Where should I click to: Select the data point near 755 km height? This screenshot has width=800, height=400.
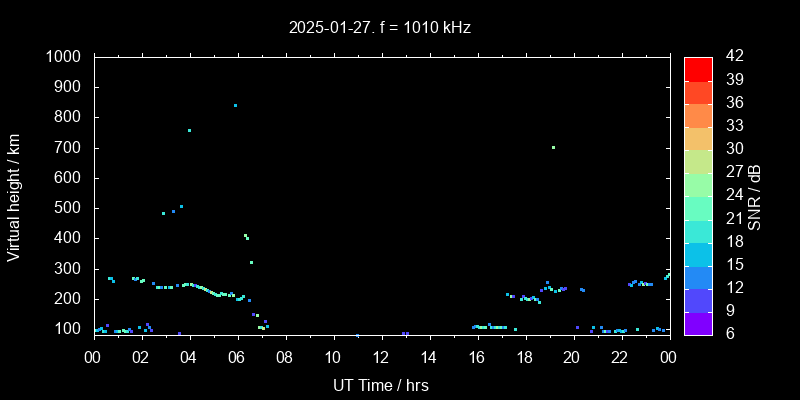[189, 130]
